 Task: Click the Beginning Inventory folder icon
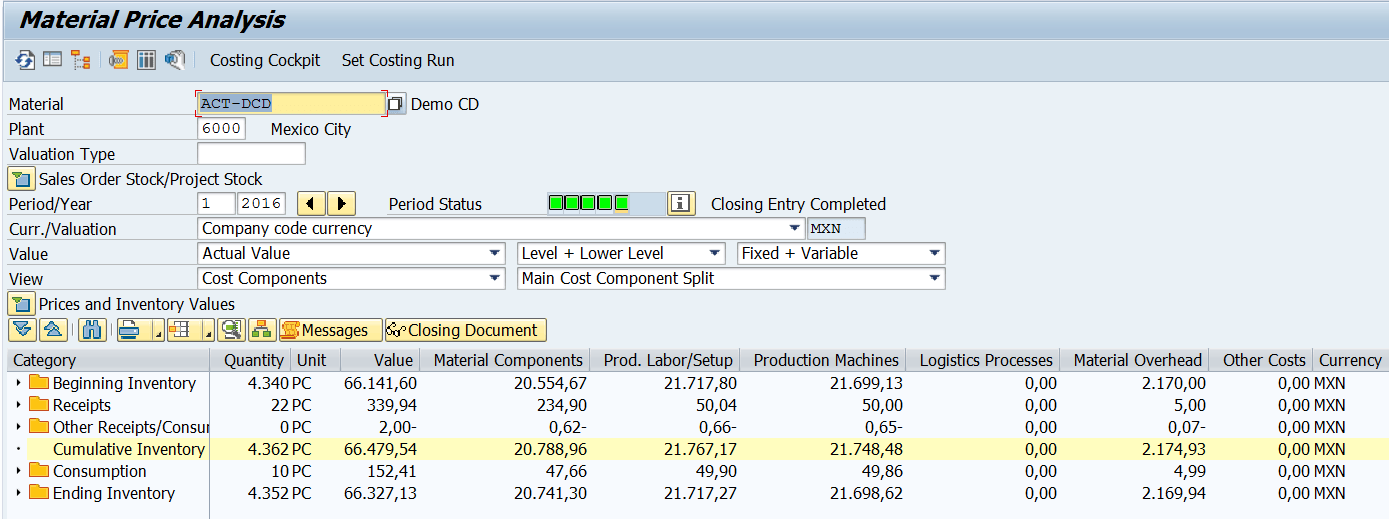(39, 382)
